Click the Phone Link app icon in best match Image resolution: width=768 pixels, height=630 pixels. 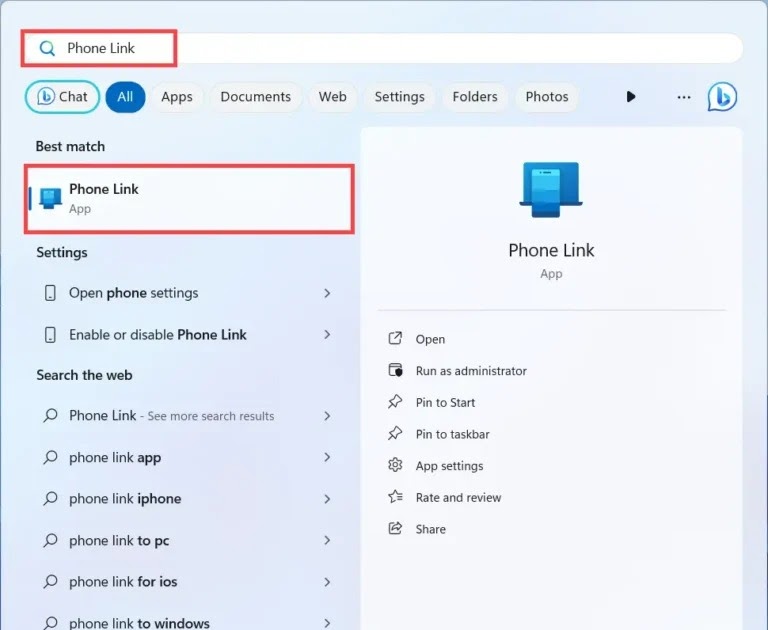pyautogui.click(x=50, y=198)
